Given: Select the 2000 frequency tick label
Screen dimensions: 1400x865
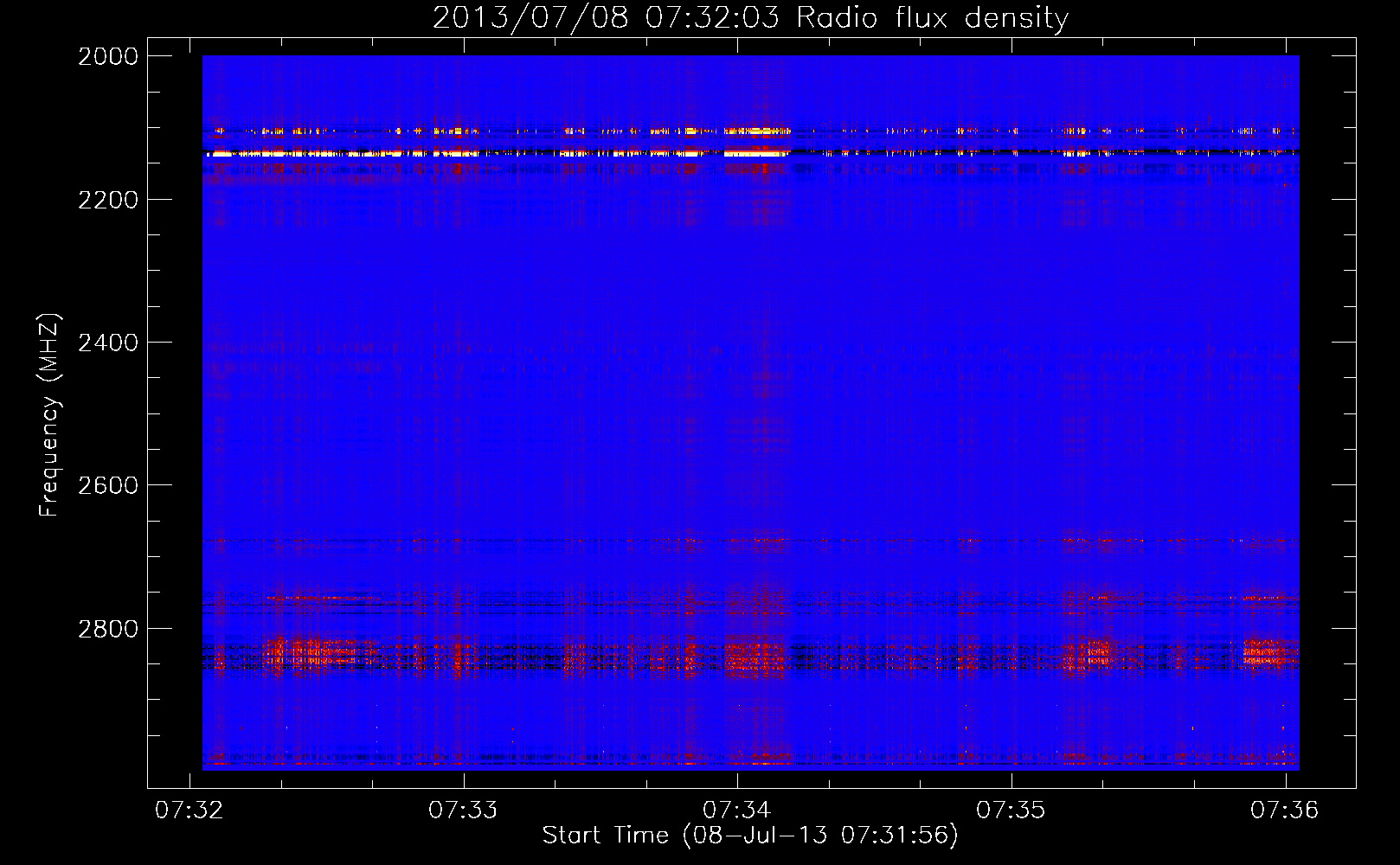Looking at the screenshot, I should point(108,56).
